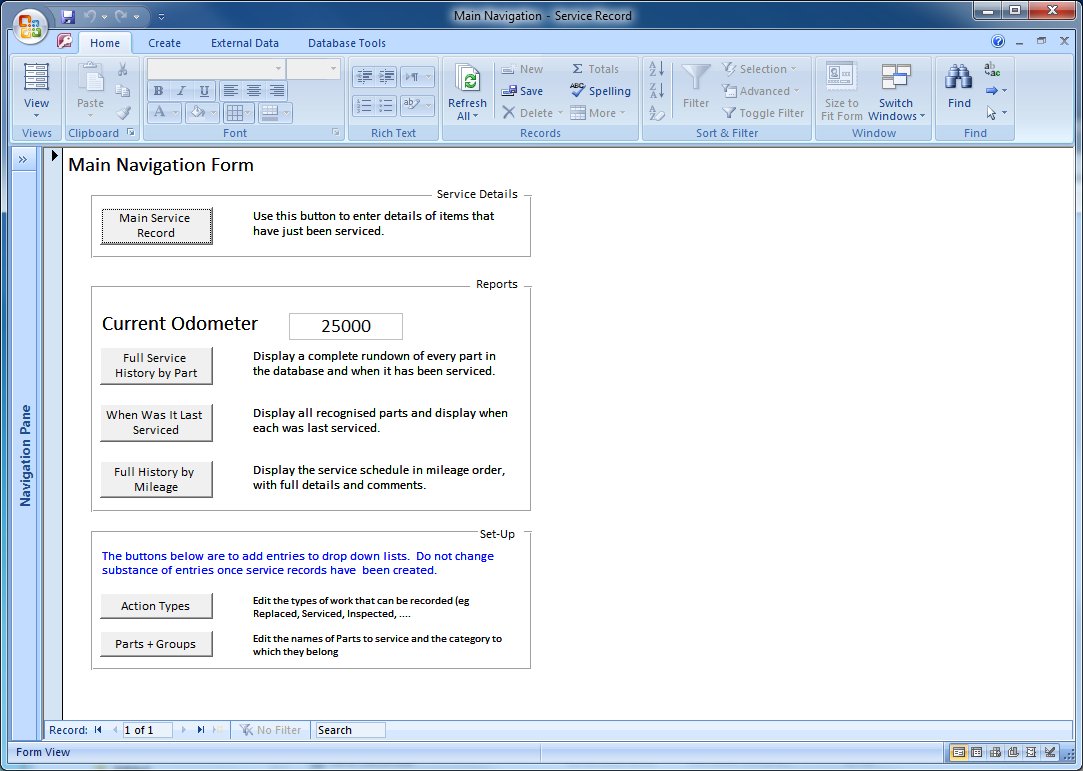1083x771 pixels.
Task: Toggle Bold formatting
Action: point(159,91)
